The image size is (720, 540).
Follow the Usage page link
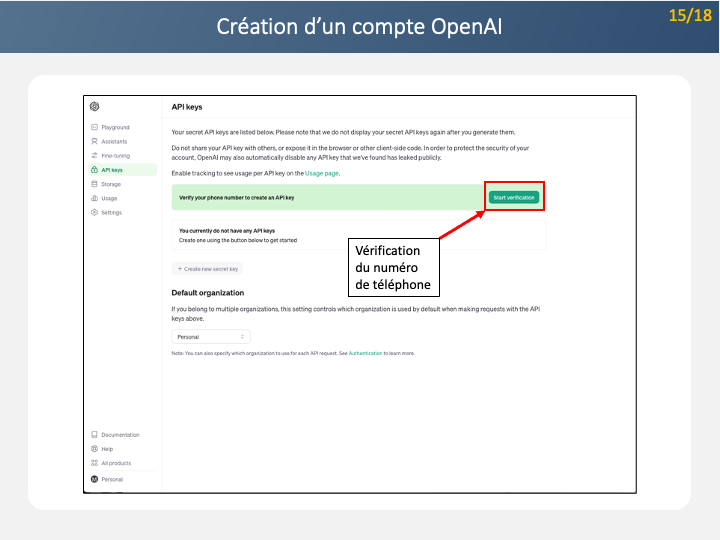pos(322,173)
